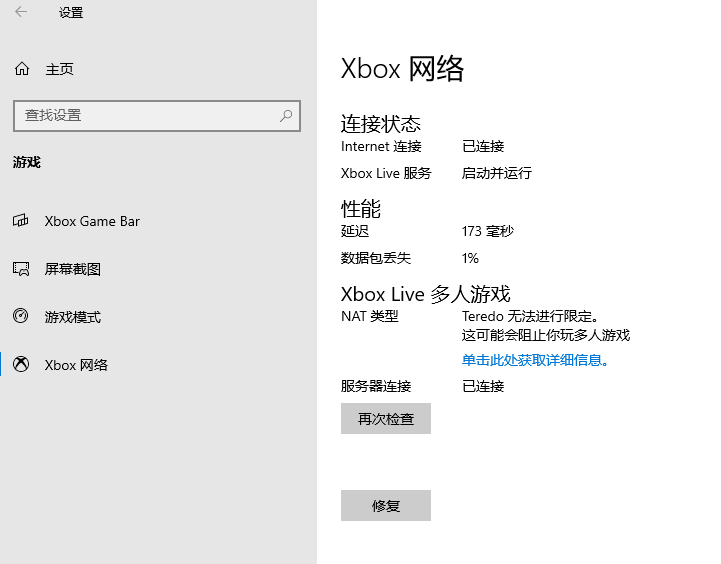721x564 pixels.
Task: Click the home icon beside 主页
Action: [x=21, y=69]
